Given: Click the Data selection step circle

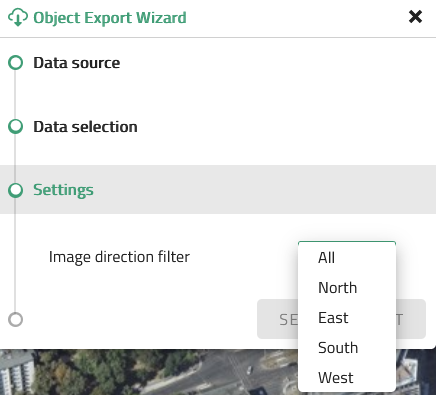Looking at the screenshot, I should click(15, 126).
